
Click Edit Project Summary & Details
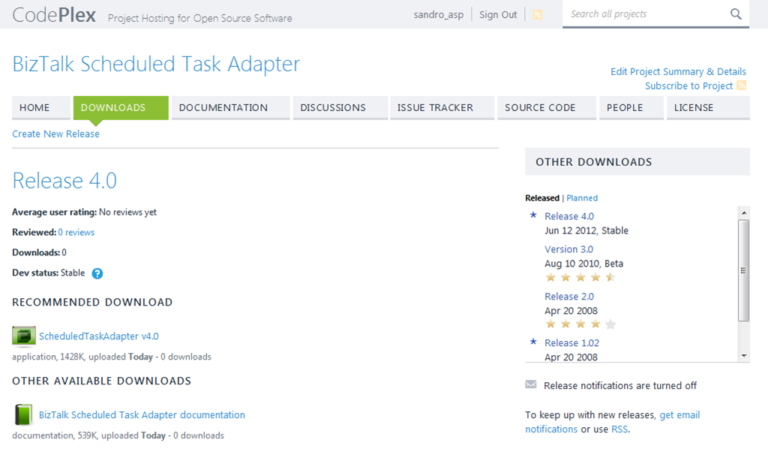pyautogui.click(x=678, y=72)
